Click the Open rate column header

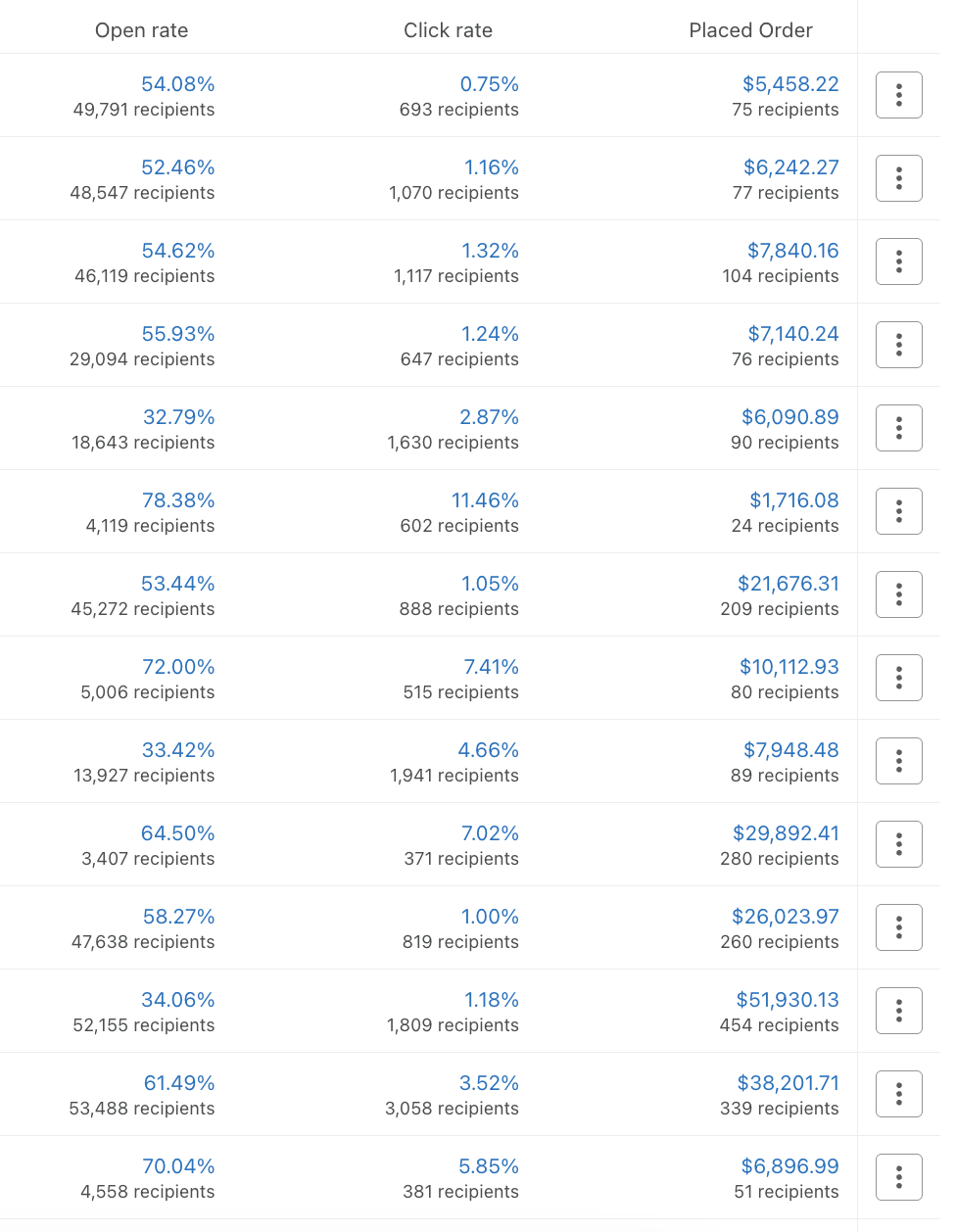click(x=141, y=30)
